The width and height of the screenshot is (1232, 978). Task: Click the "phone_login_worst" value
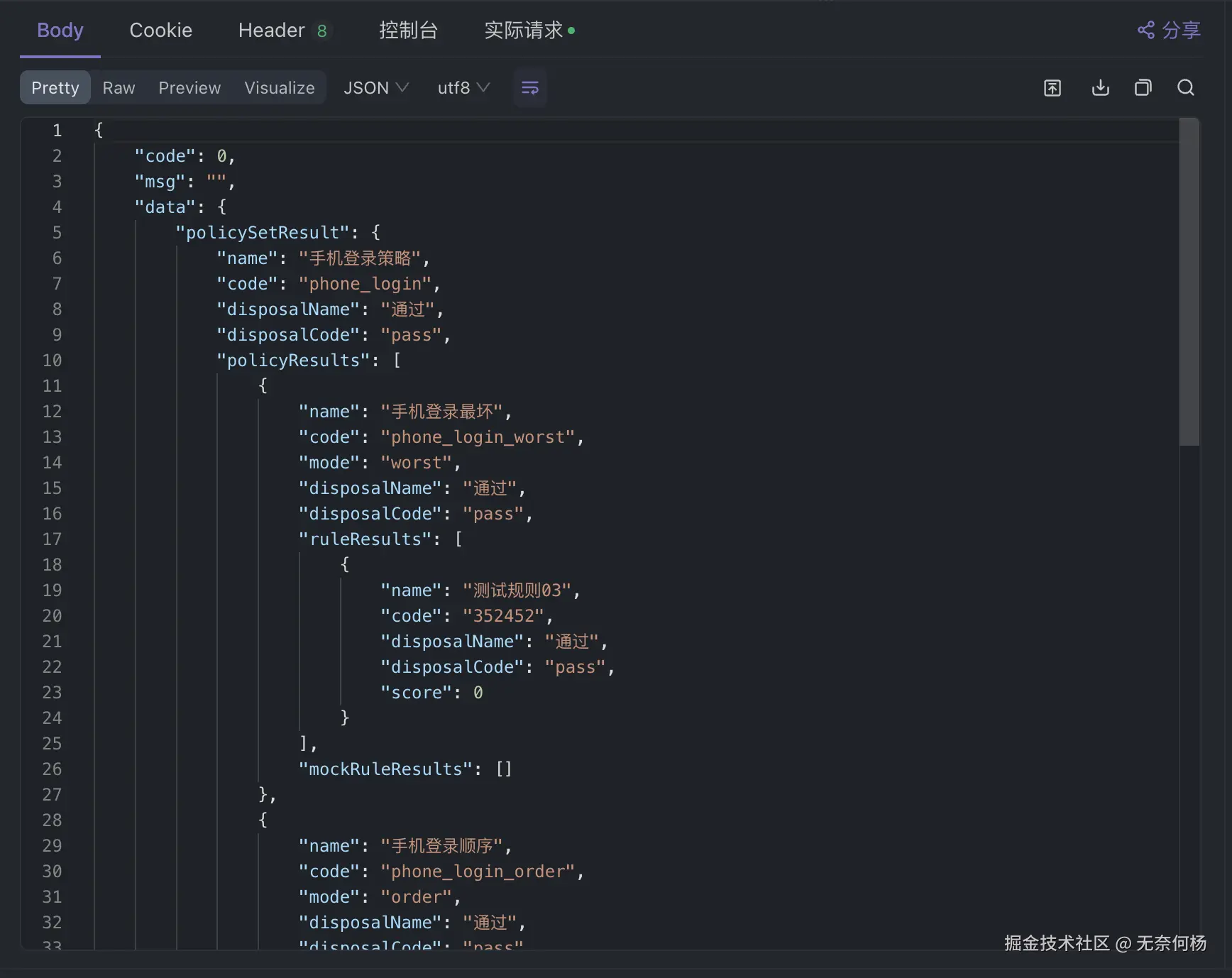tap(478, 436)
